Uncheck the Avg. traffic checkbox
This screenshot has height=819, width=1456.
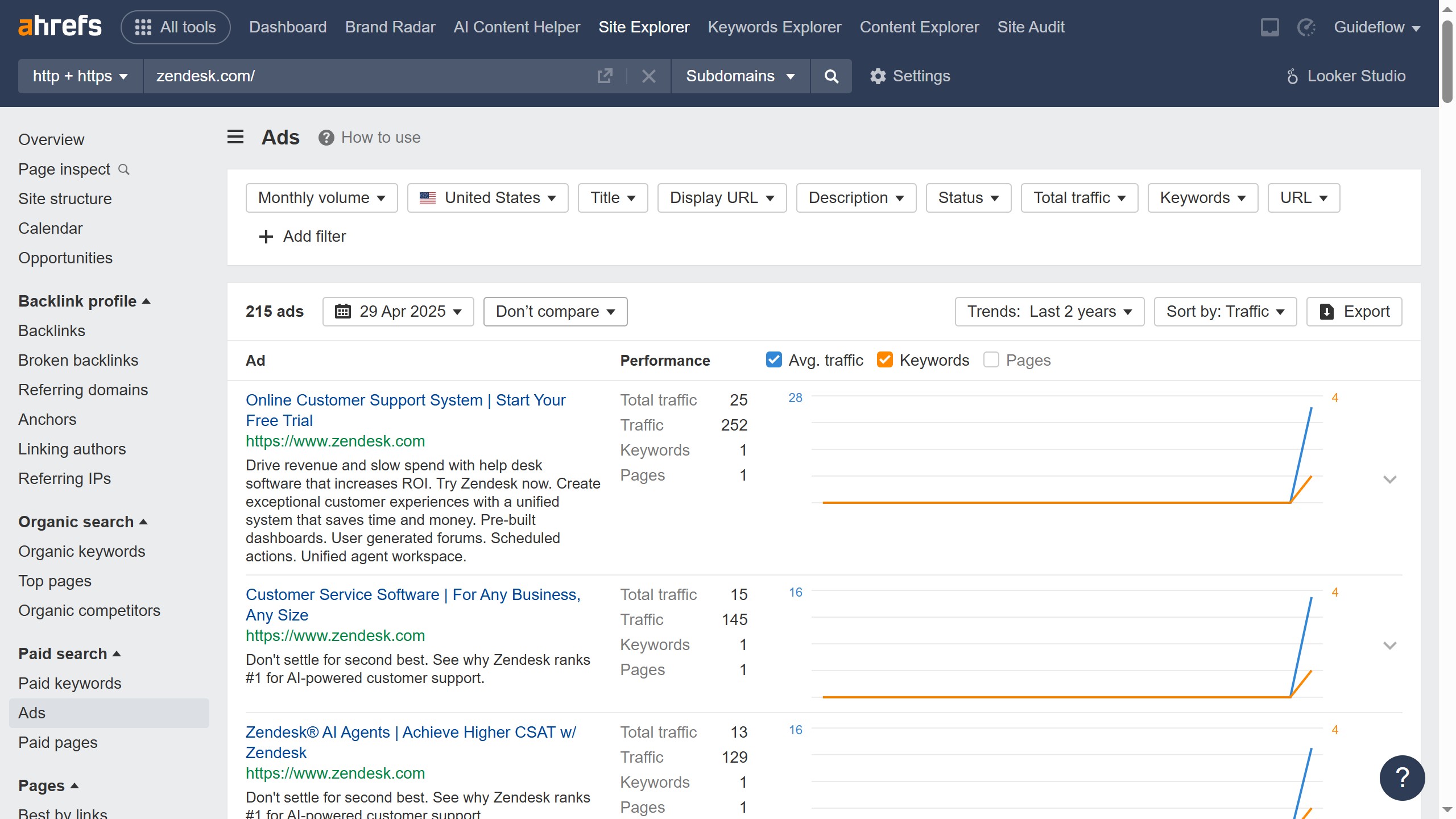773,360
